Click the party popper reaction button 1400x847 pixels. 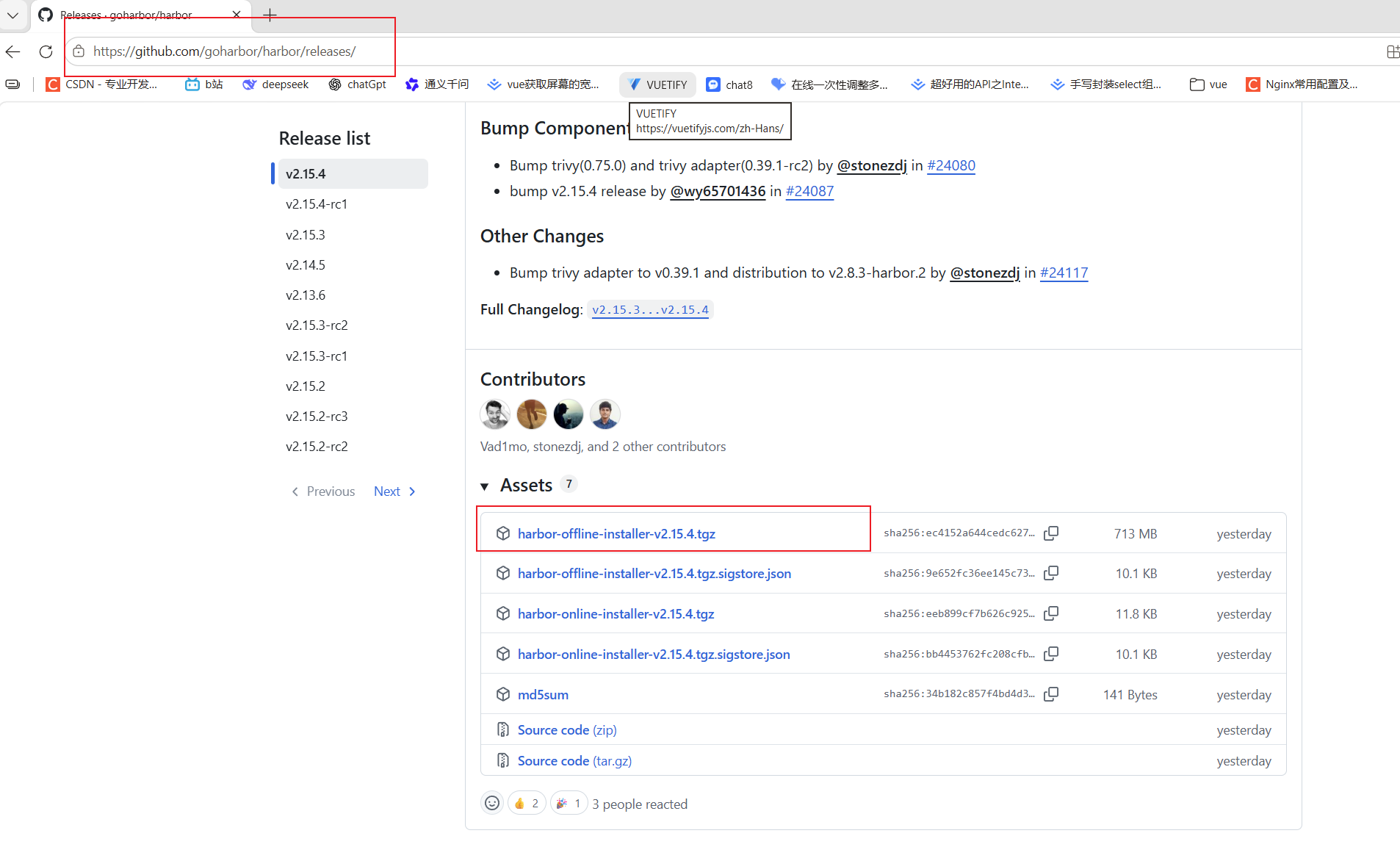[x=569, y=804]
